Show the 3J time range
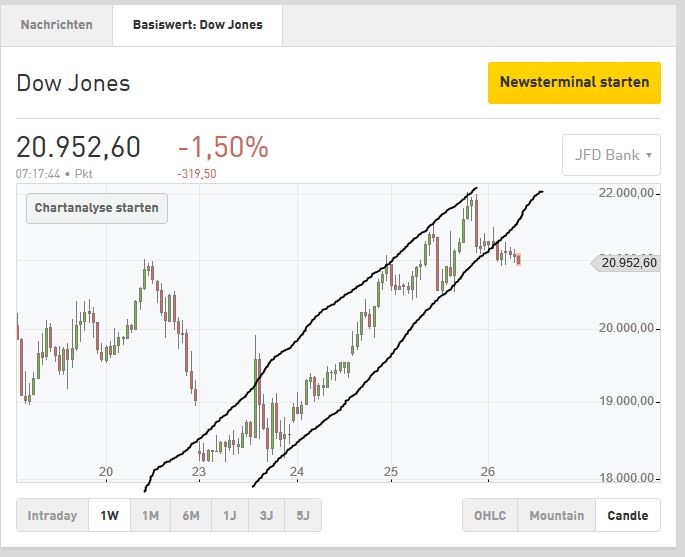685x557 pixels. click(266, 516)
